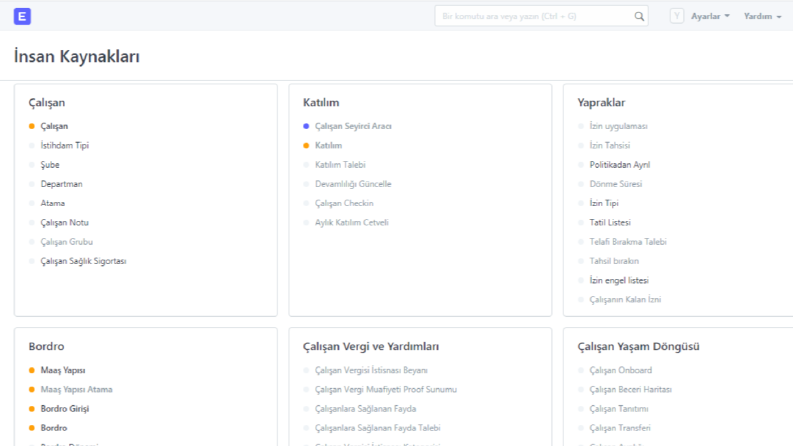This screenshot has height=446, width=793.
Task: Open Aylık Katılım Cetveli report
Action: click(351, 222)
